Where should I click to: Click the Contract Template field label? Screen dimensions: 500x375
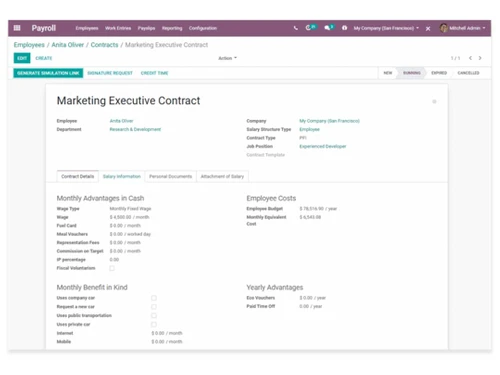tap(266, 155)
